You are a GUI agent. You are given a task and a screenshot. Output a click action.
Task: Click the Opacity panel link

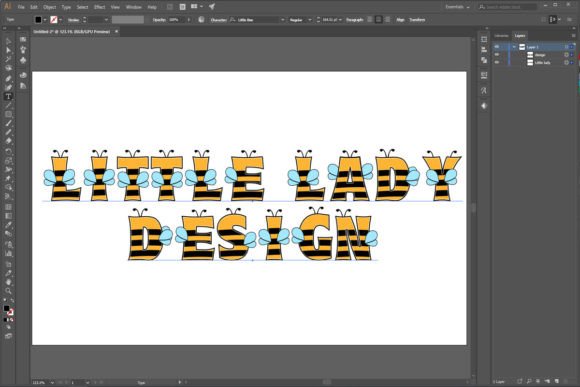pos(159,20)
